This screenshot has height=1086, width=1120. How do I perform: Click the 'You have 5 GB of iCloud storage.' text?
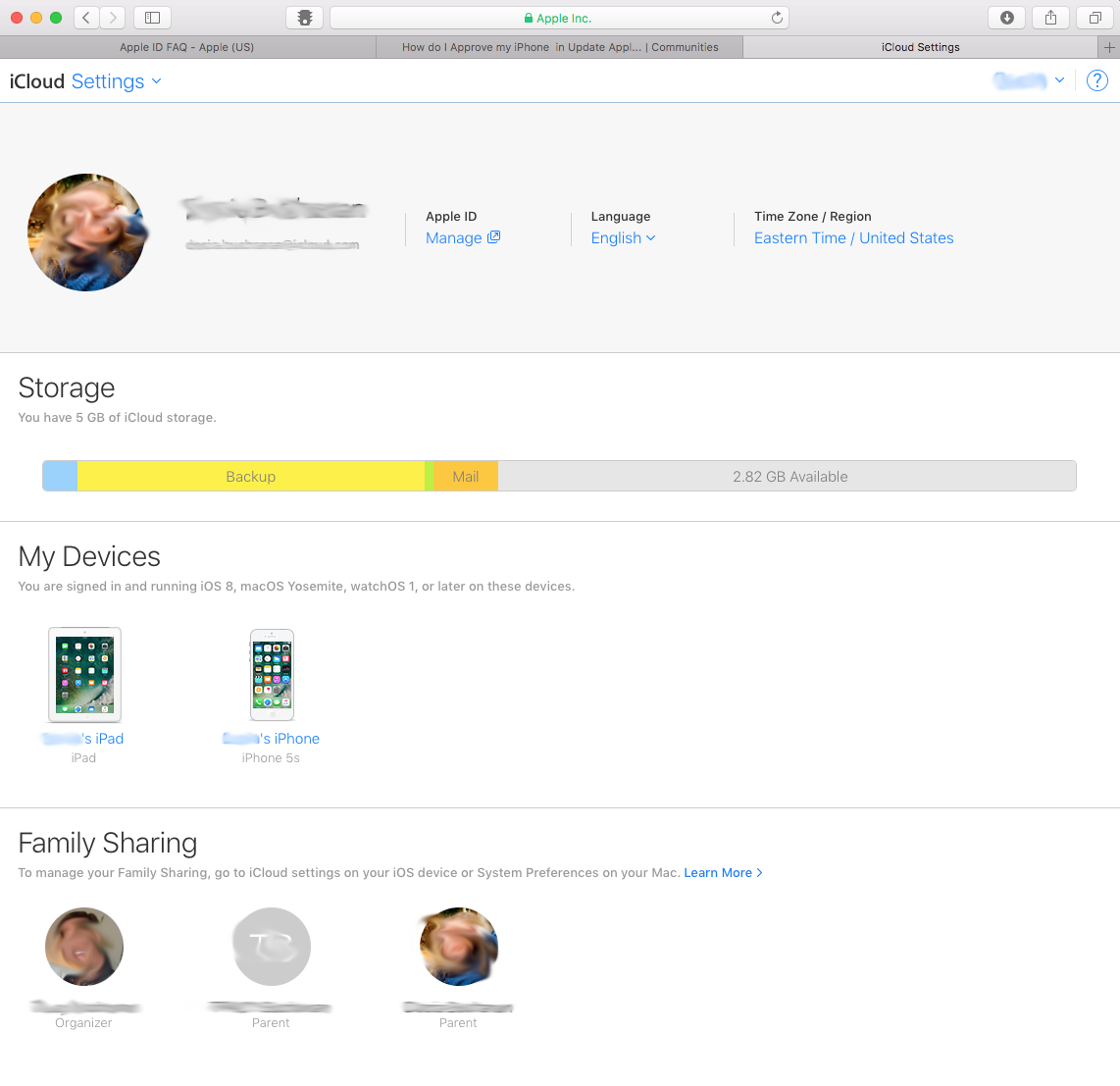tap(117, 417)
